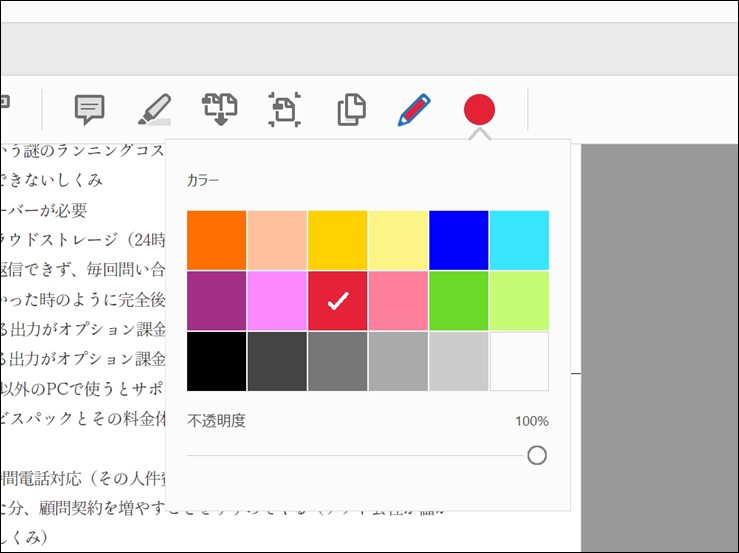The image size is (739, 553).
Task: Click document line mentioning 以外のPCで使うとサポ
Action: tap(82, 389)
